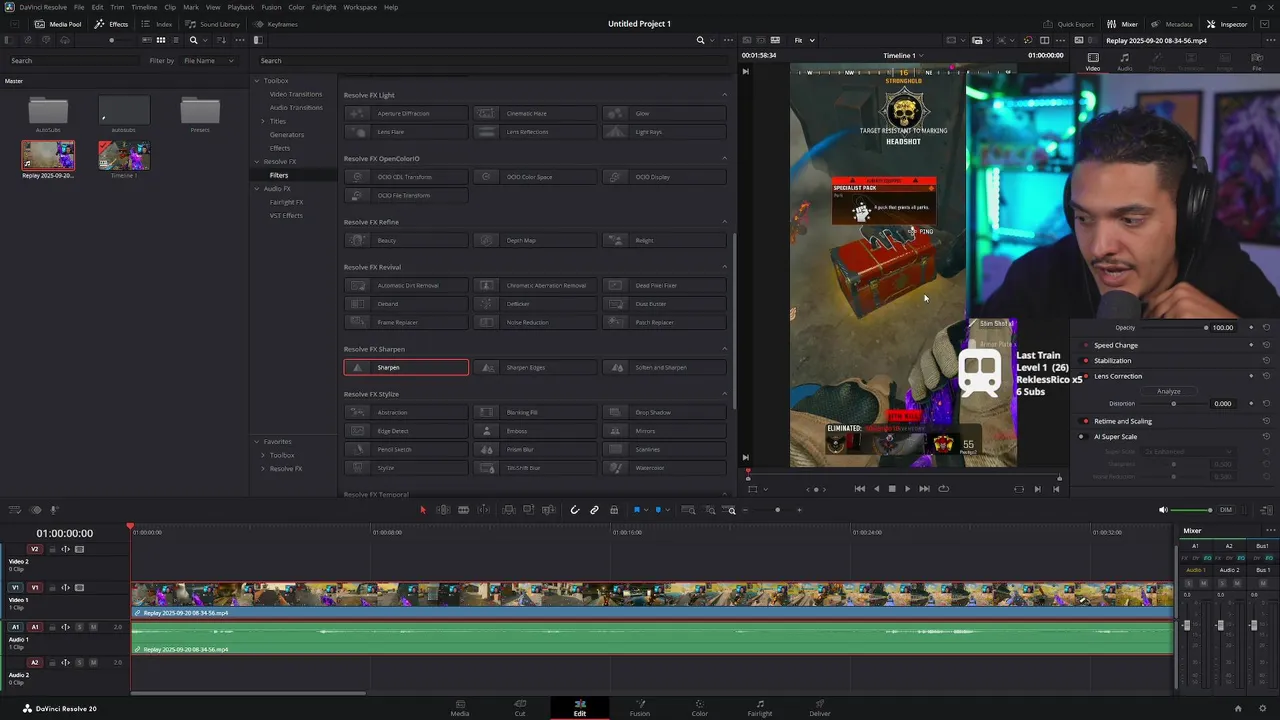This screenshot has height=720, width=1280.
Task: Toggle Lens Correction enable switch
Action: [1086, 376]
